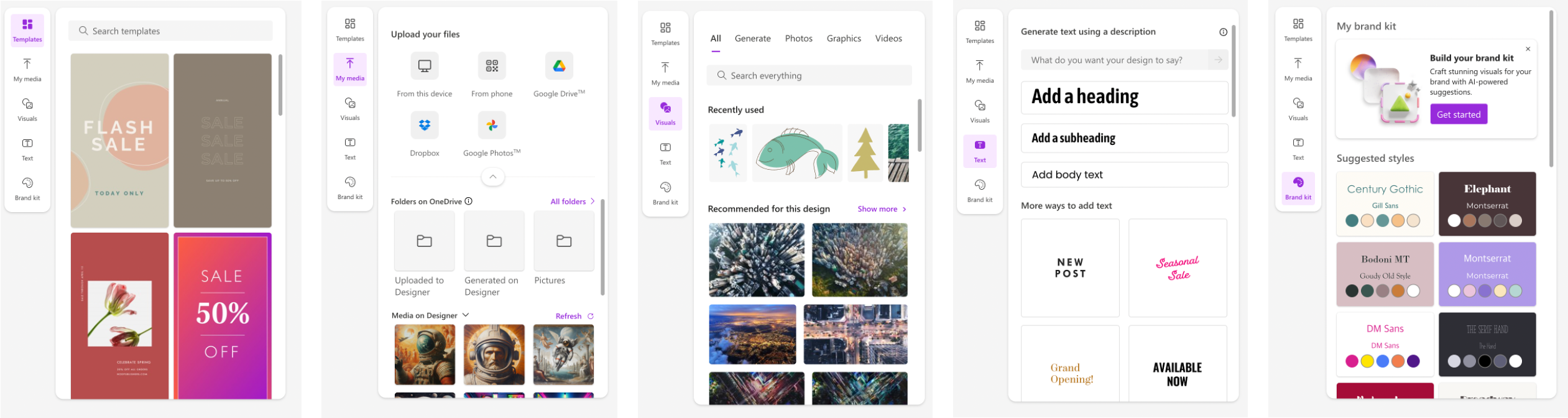This screenshot has width=1568, height=418.
Task: Click the info icon next to Folders on OneDrive
Action: tap(469, 201)
